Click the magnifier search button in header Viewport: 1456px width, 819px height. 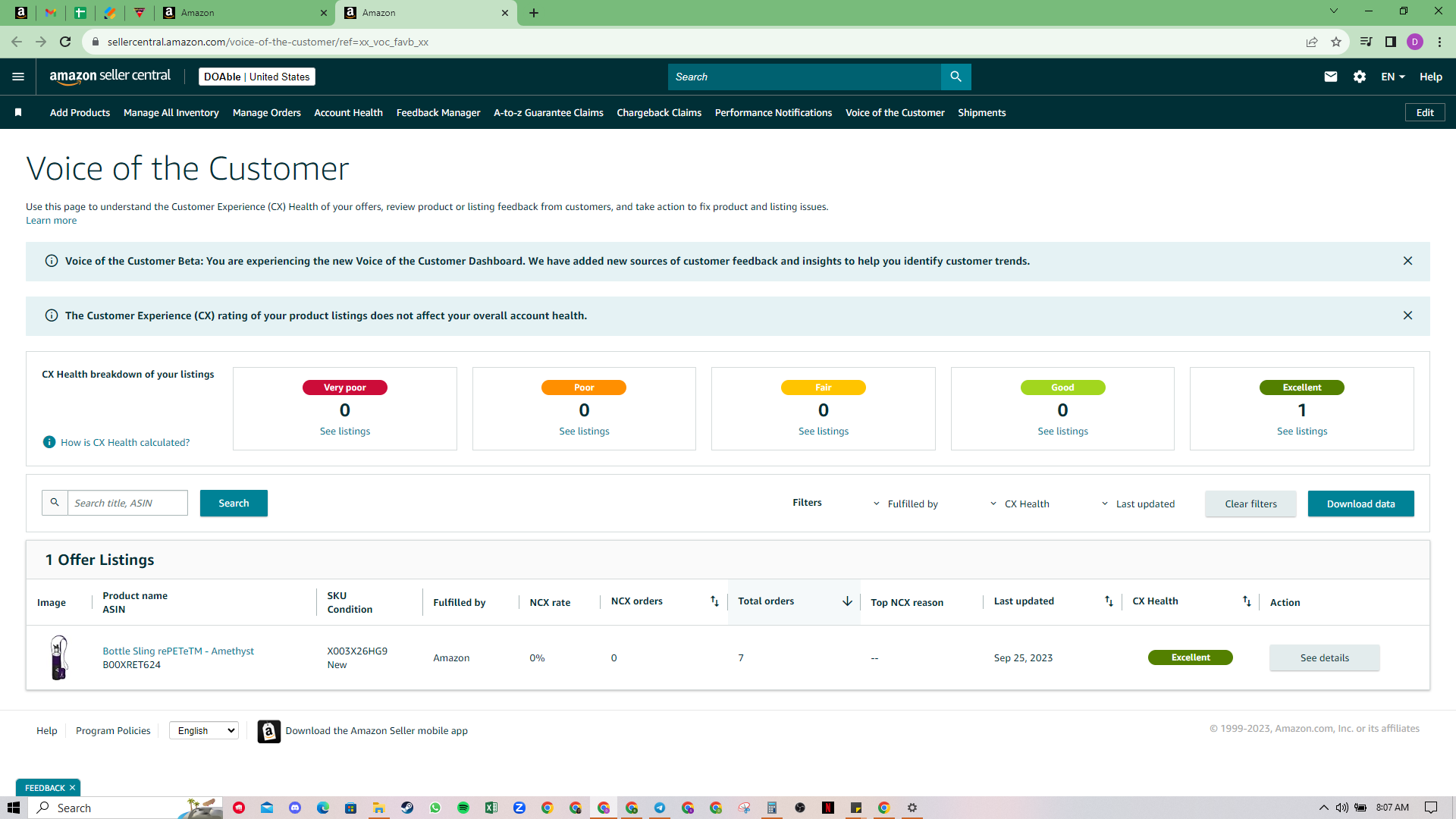point(955,77)
